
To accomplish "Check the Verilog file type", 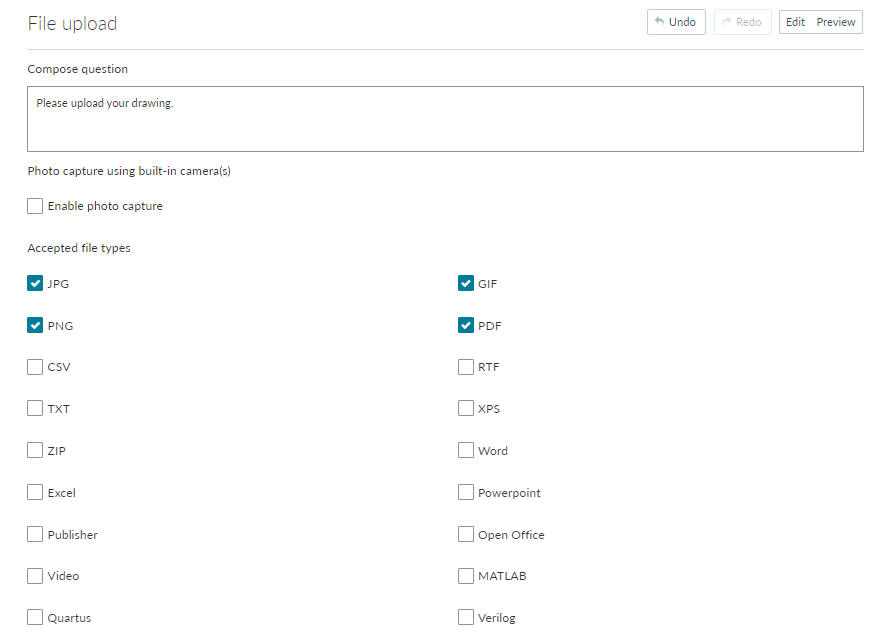I will 466,617.
